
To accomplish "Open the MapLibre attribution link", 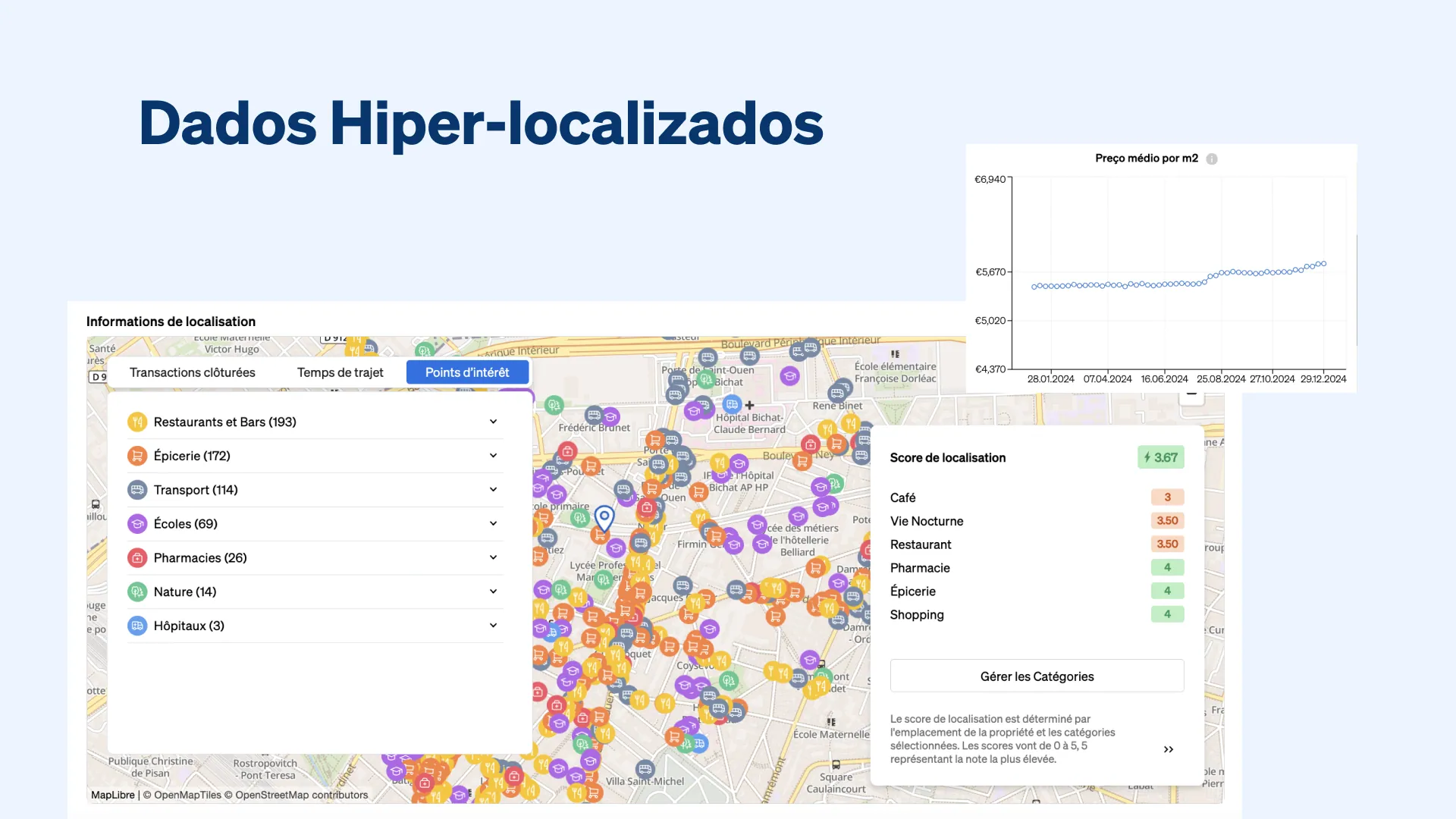I will coord(113,795).
